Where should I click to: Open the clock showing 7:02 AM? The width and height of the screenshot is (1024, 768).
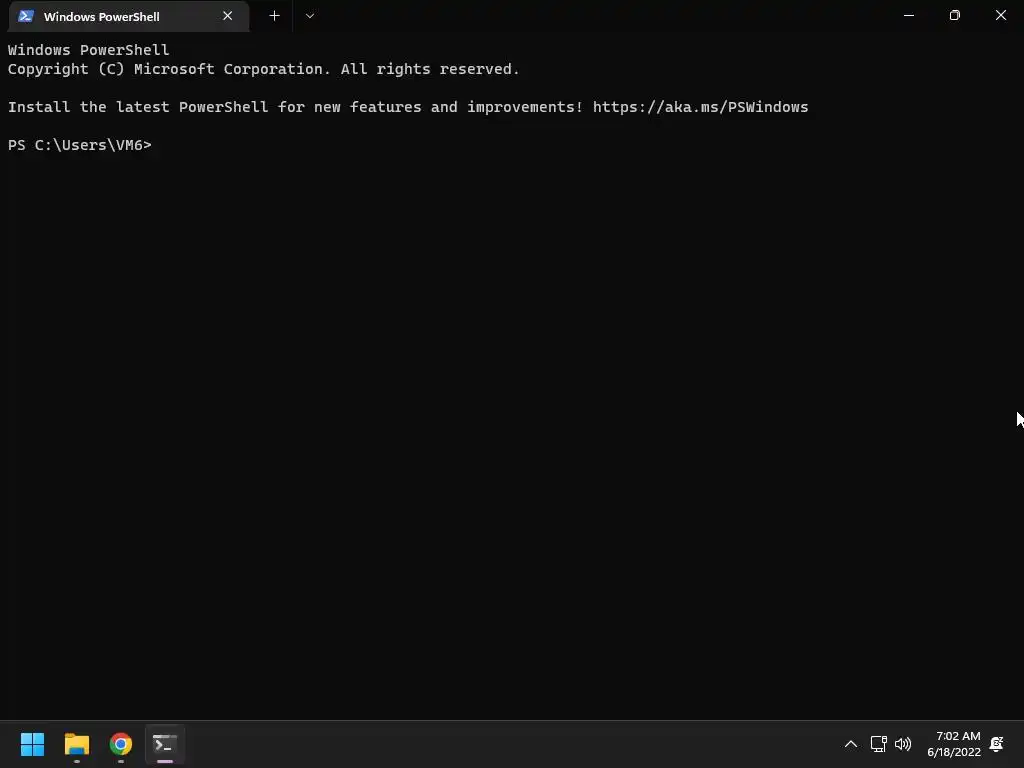pos(954,744)
